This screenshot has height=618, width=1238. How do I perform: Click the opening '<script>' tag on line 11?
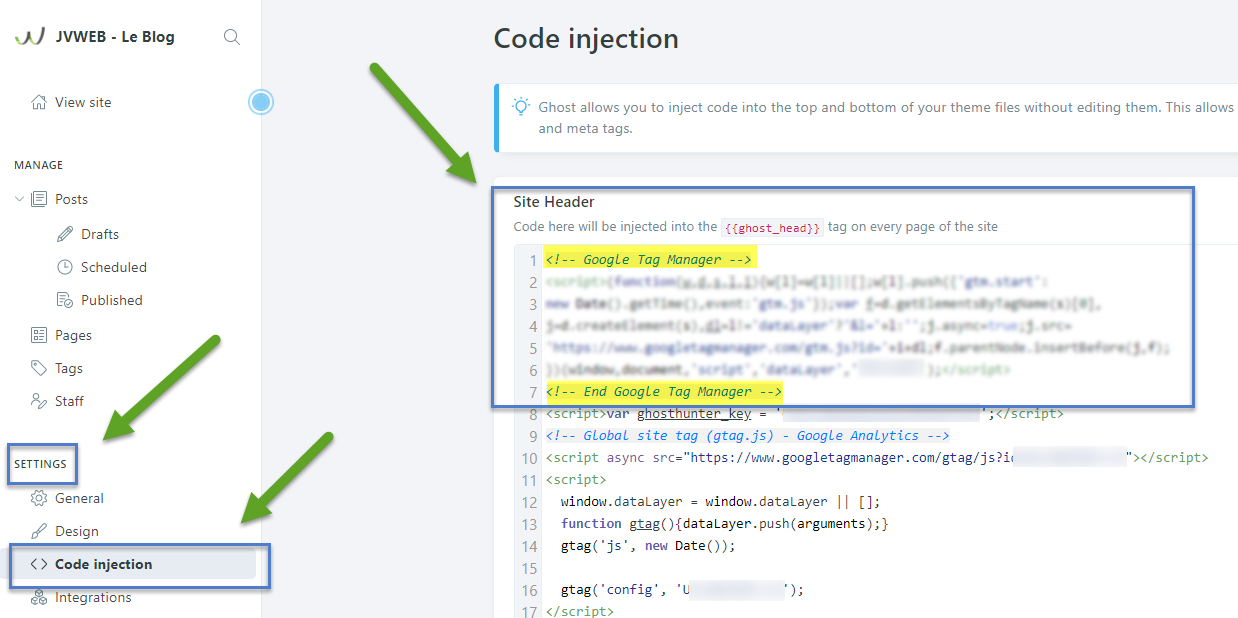[576, 480]
